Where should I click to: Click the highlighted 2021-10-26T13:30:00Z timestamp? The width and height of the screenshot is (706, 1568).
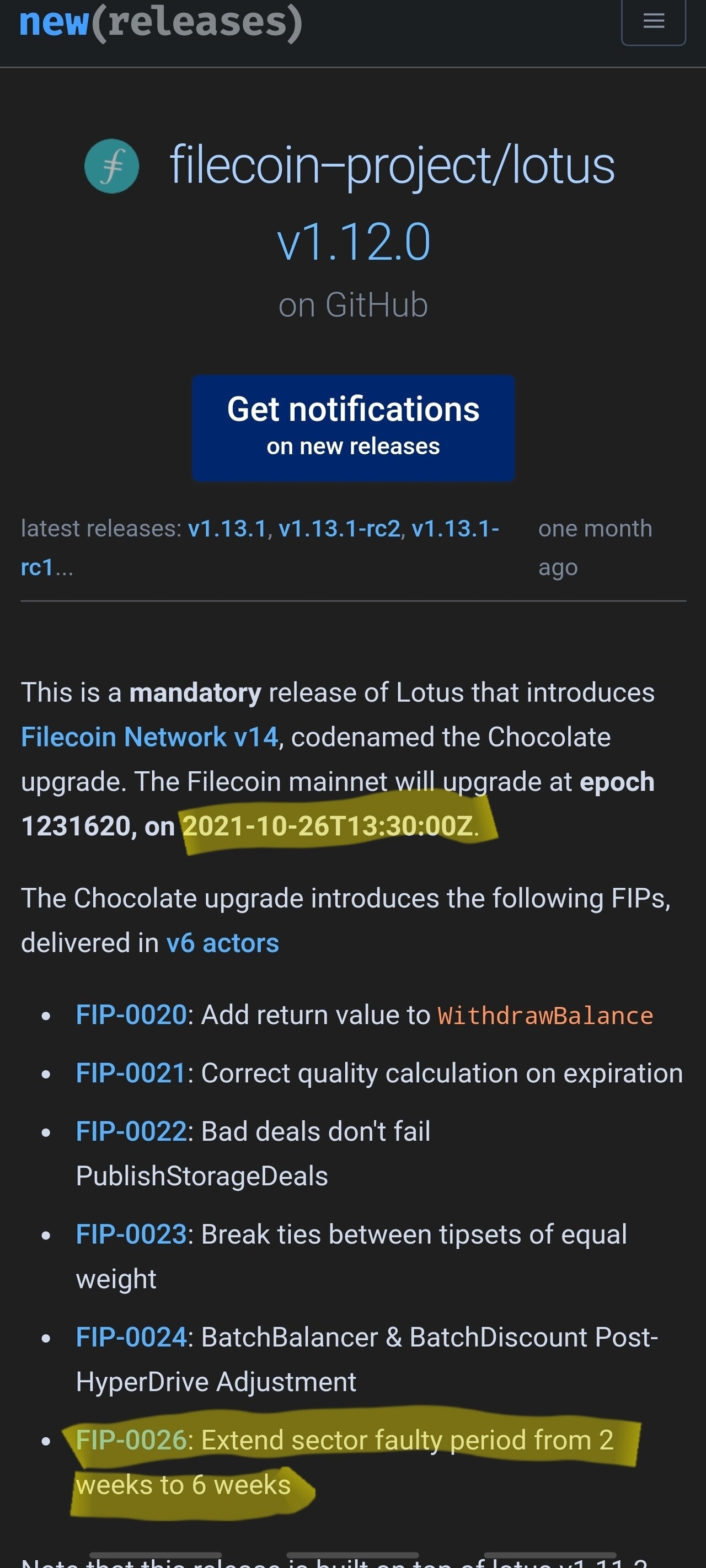tap(328, 826)
